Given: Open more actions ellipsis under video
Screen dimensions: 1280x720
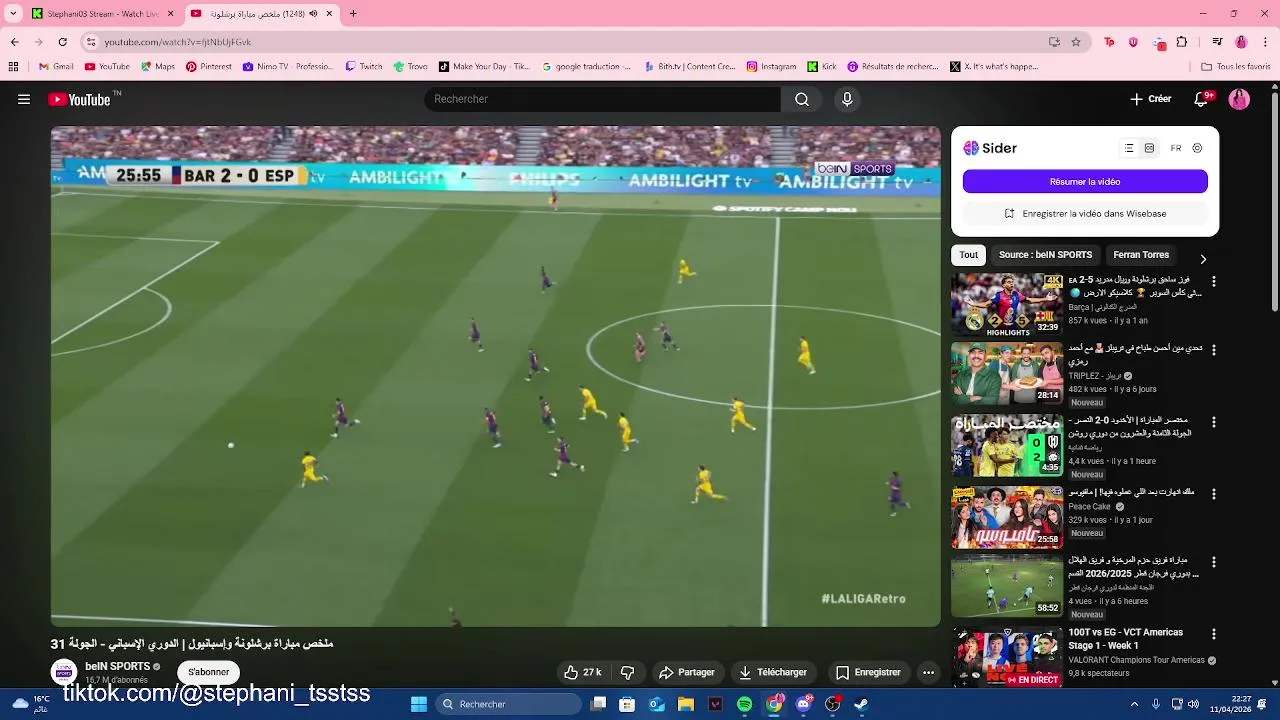Looking at the screenshot, I should coord(928,672).
